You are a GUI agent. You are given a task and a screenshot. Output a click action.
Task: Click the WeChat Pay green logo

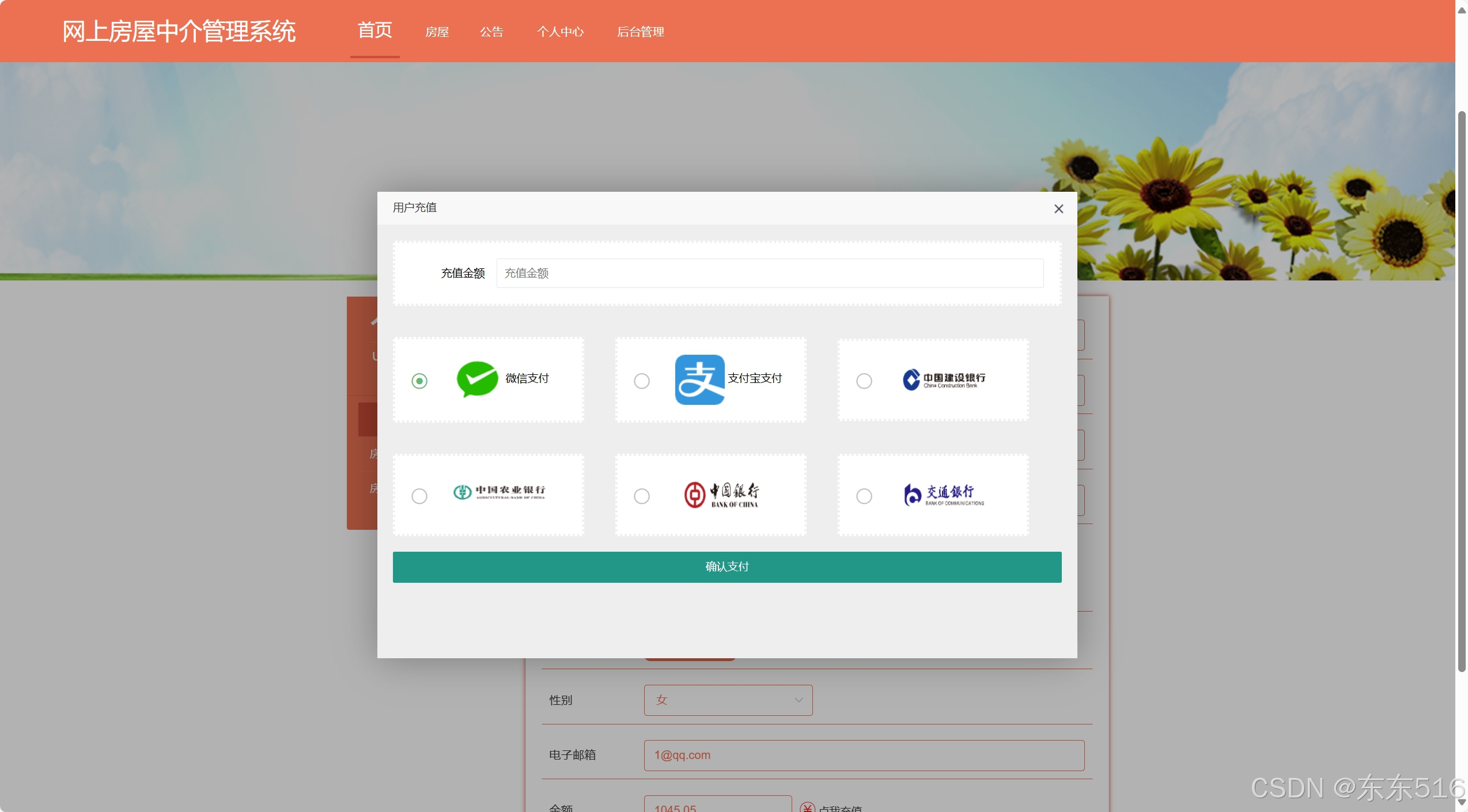tap(477, 379)
